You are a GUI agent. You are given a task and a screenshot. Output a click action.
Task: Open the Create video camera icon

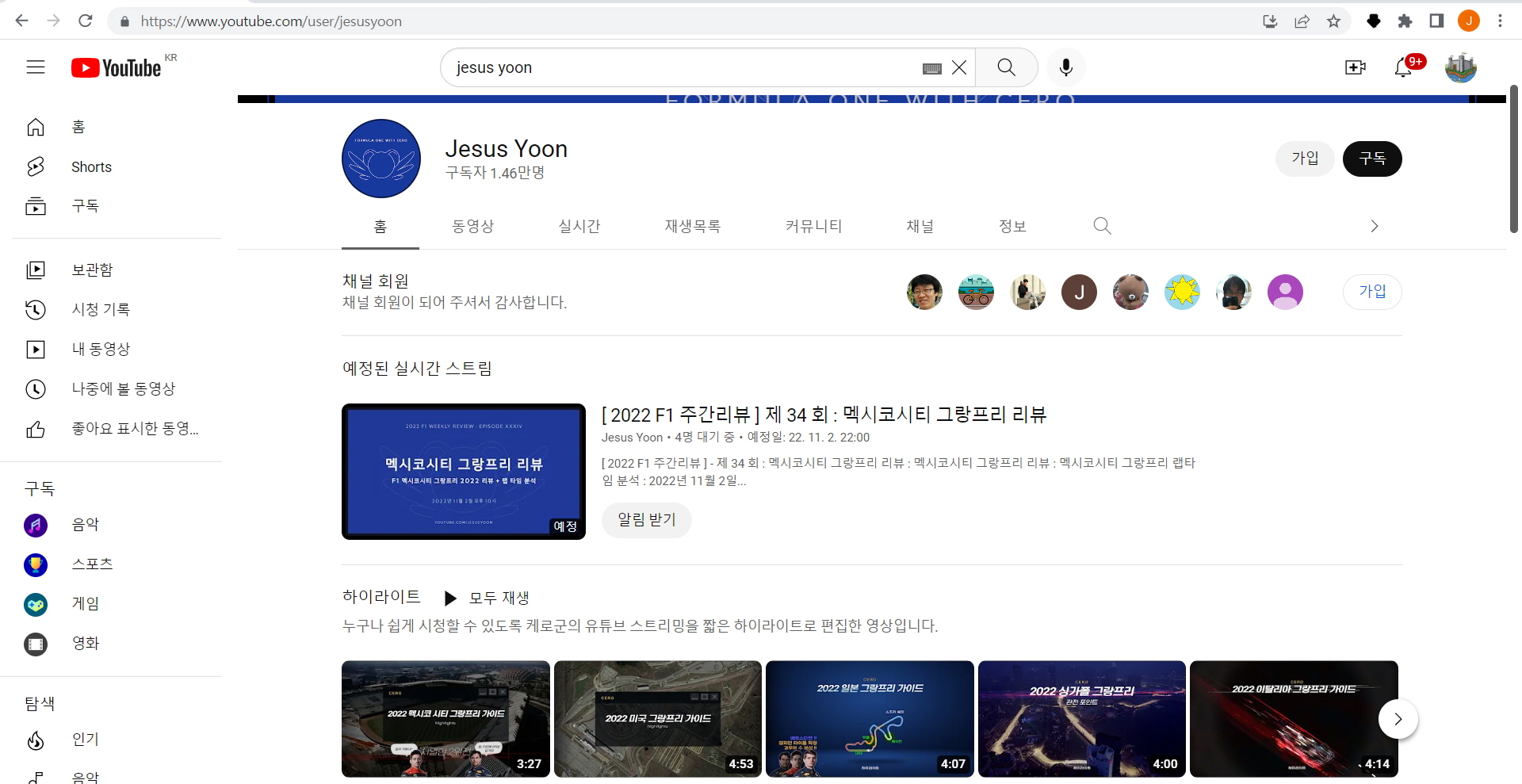pos(1356,67)
